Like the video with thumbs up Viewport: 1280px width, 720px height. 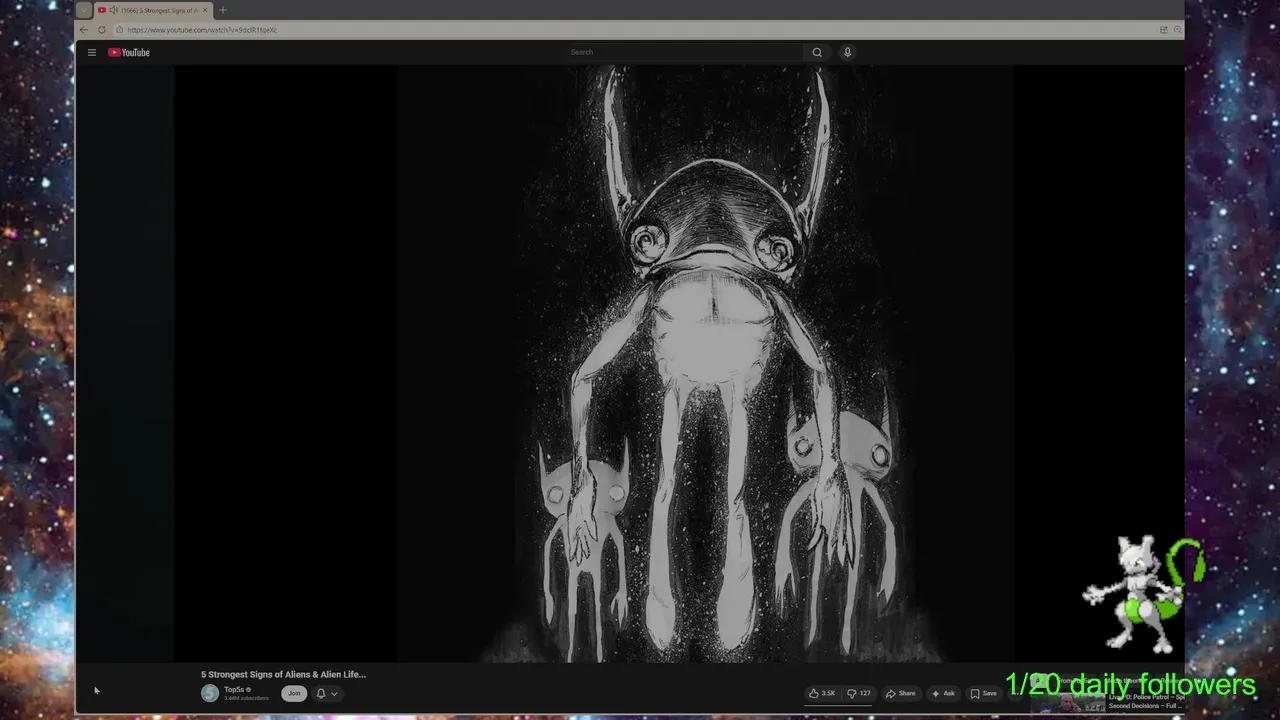point(822,693)
